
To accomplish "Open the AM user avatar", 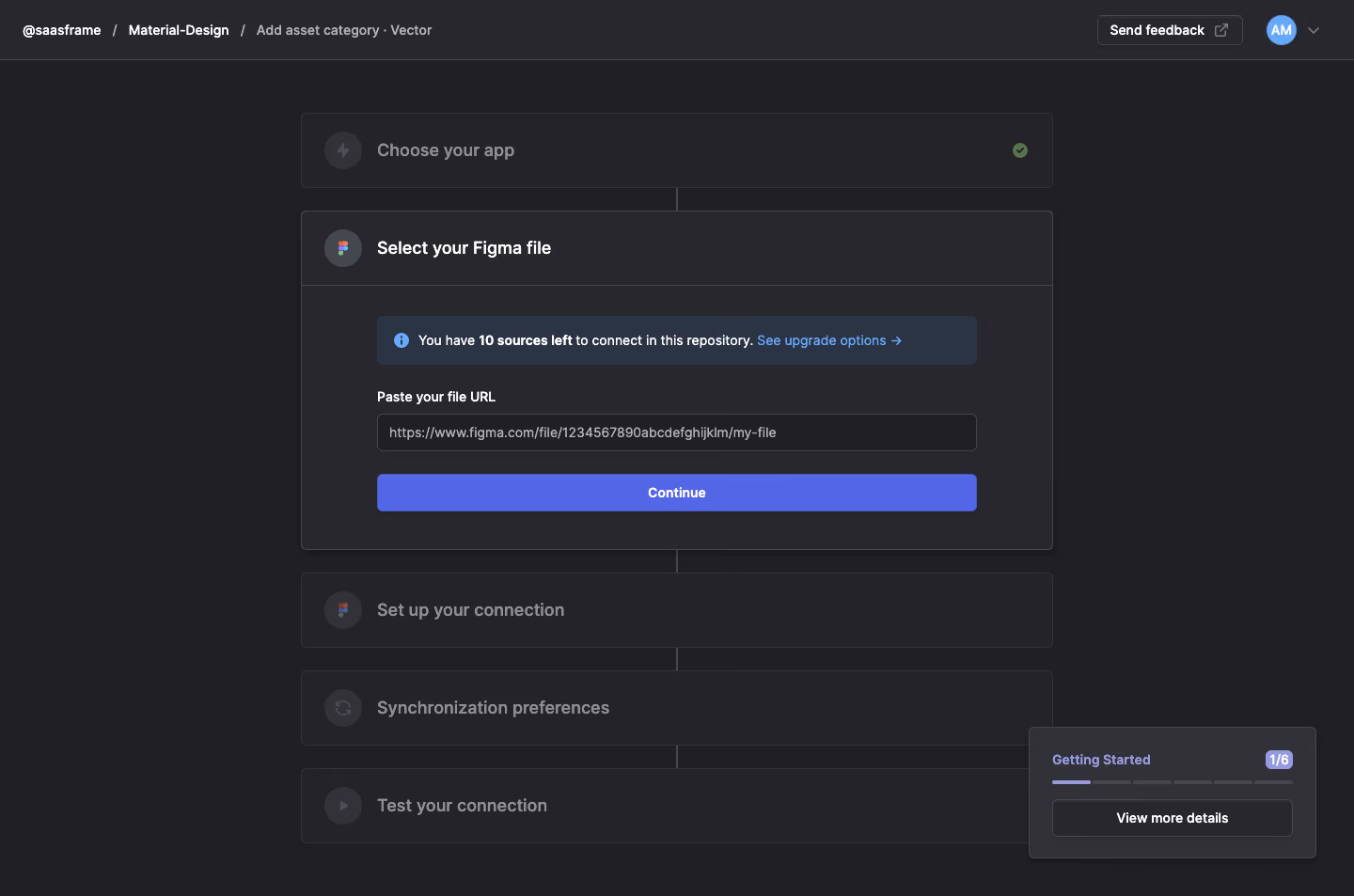I will point(1282,30).
